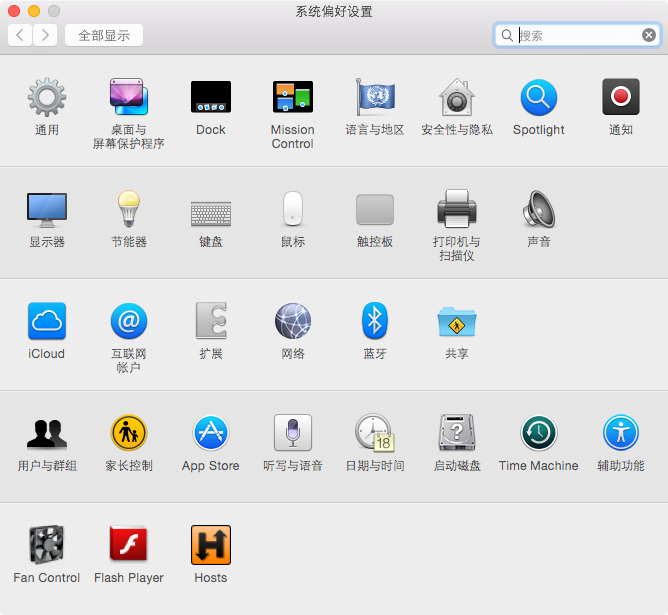Open 键盘 (Keyboard) preferences

[211, 213]
